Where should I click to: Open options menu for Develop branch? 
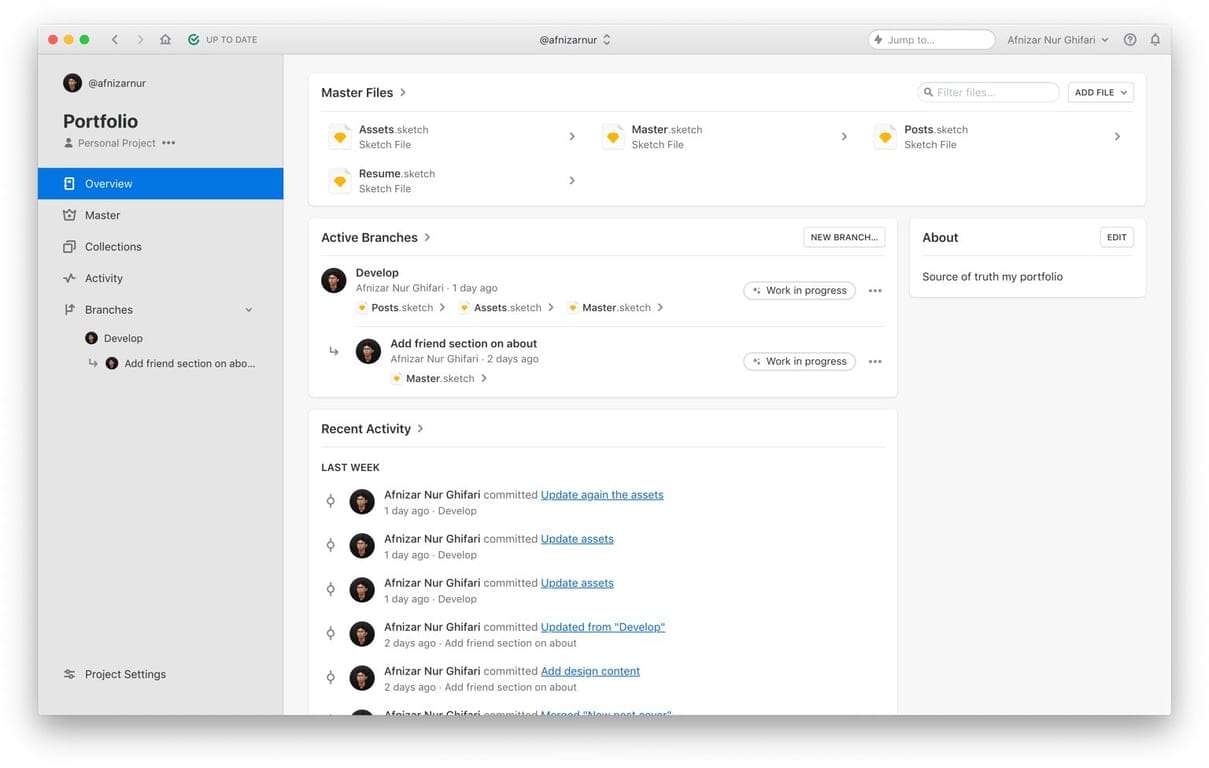tap(875, 291)
